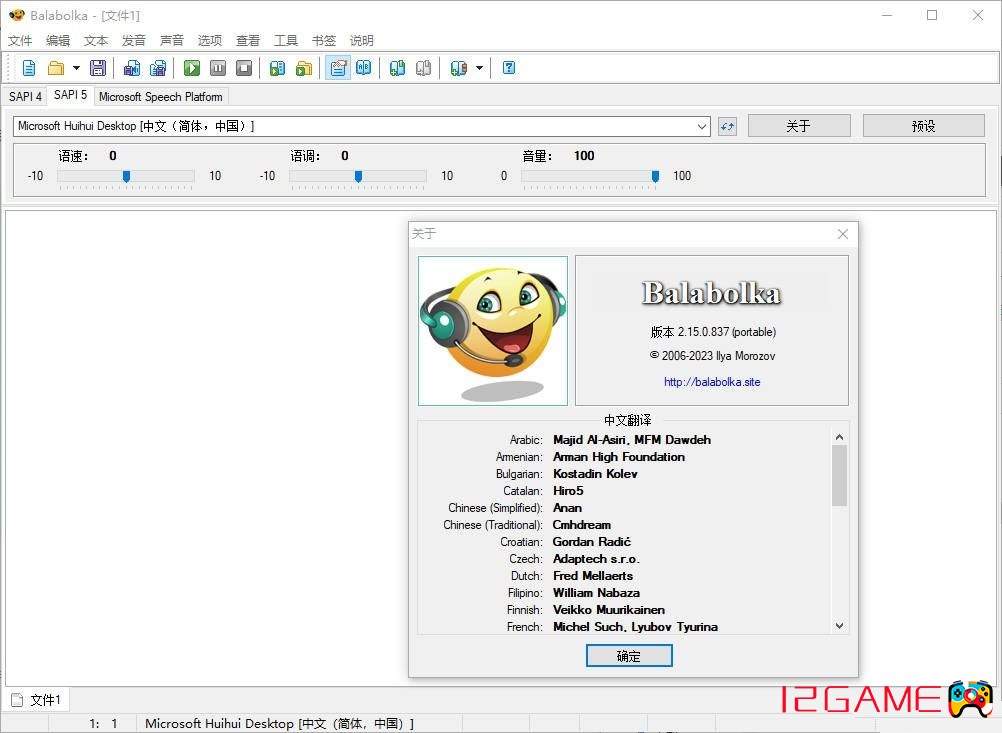Create a new document via toolbar

pos(29,68)
